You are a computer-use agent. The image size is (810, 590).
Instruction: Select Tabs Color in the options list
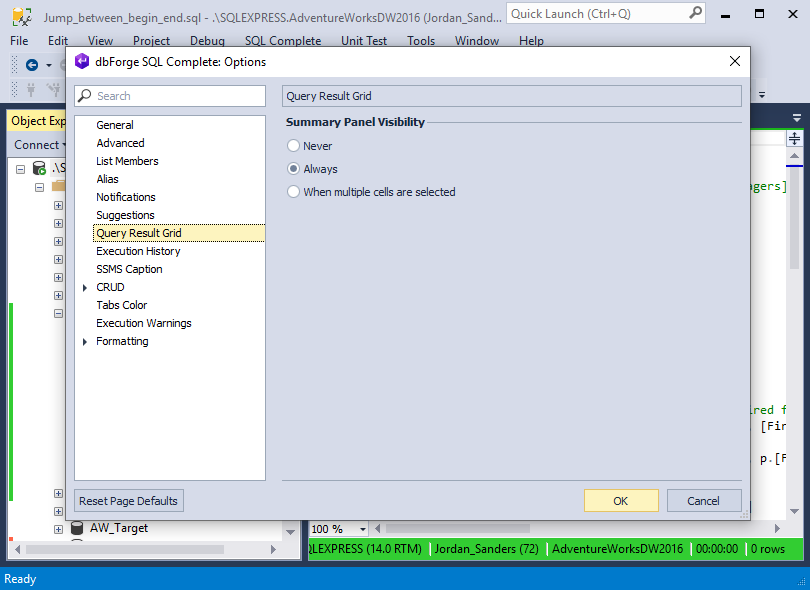point(121,305)
